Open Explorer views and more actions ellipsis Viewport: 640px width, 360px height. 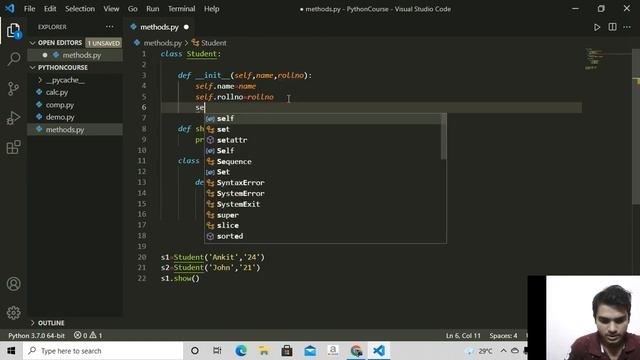109,27
